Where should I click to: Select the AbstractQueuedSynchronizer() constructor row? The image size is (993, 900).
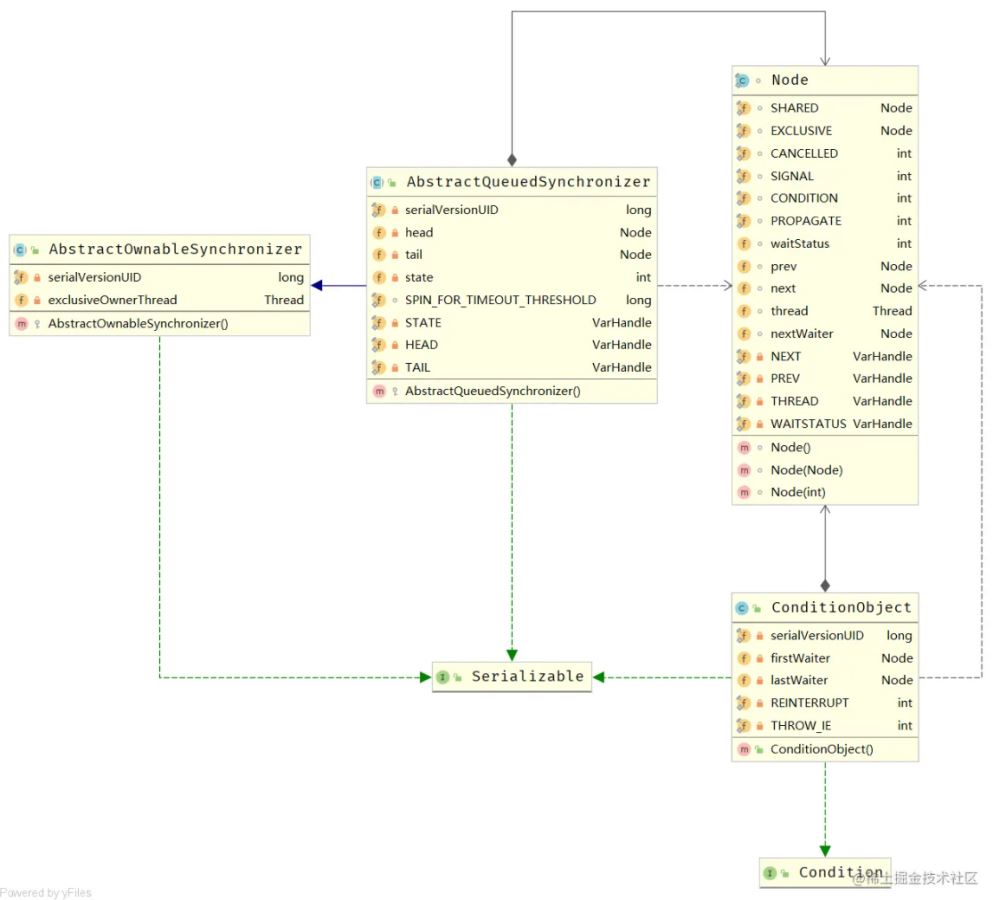pos(492,391)
